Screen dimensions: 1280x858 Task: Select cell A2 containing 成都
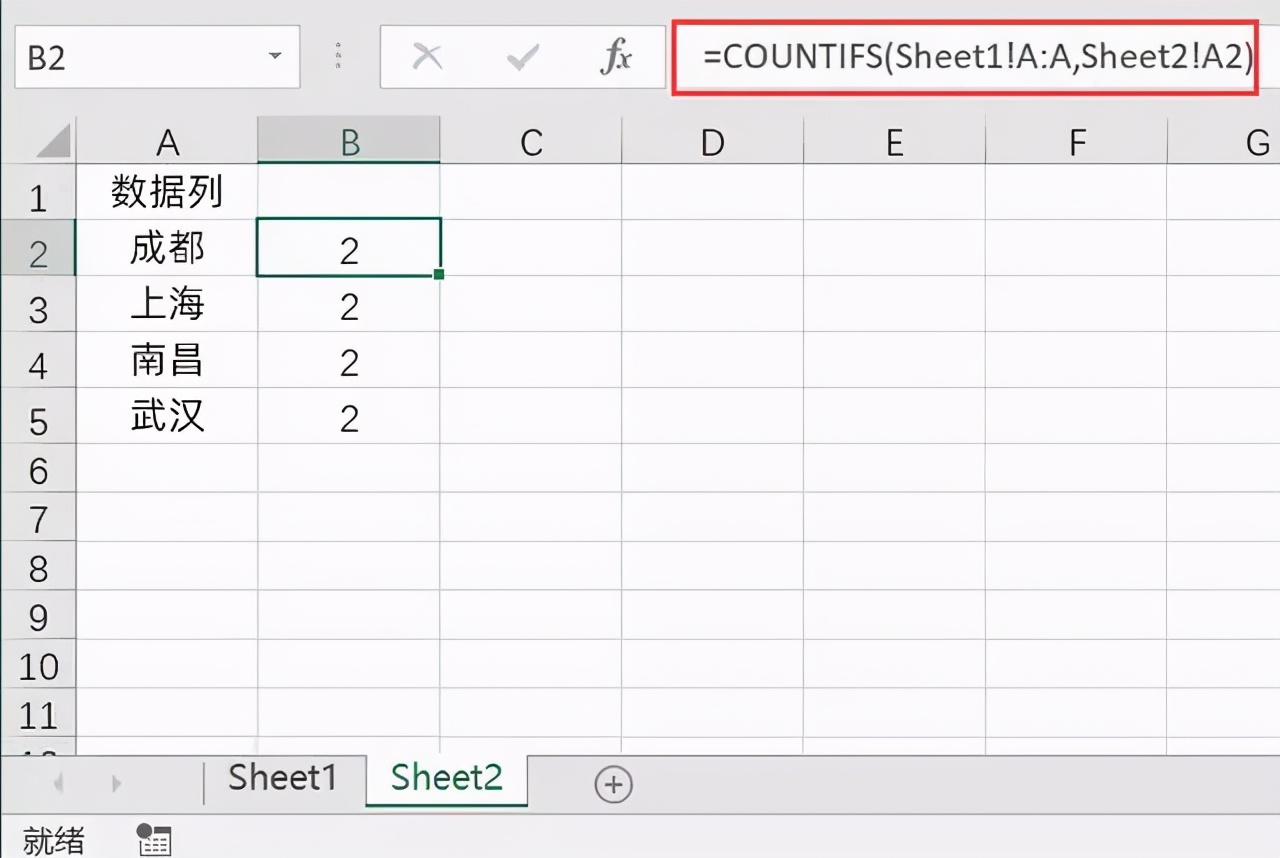[x=167, y=248]
